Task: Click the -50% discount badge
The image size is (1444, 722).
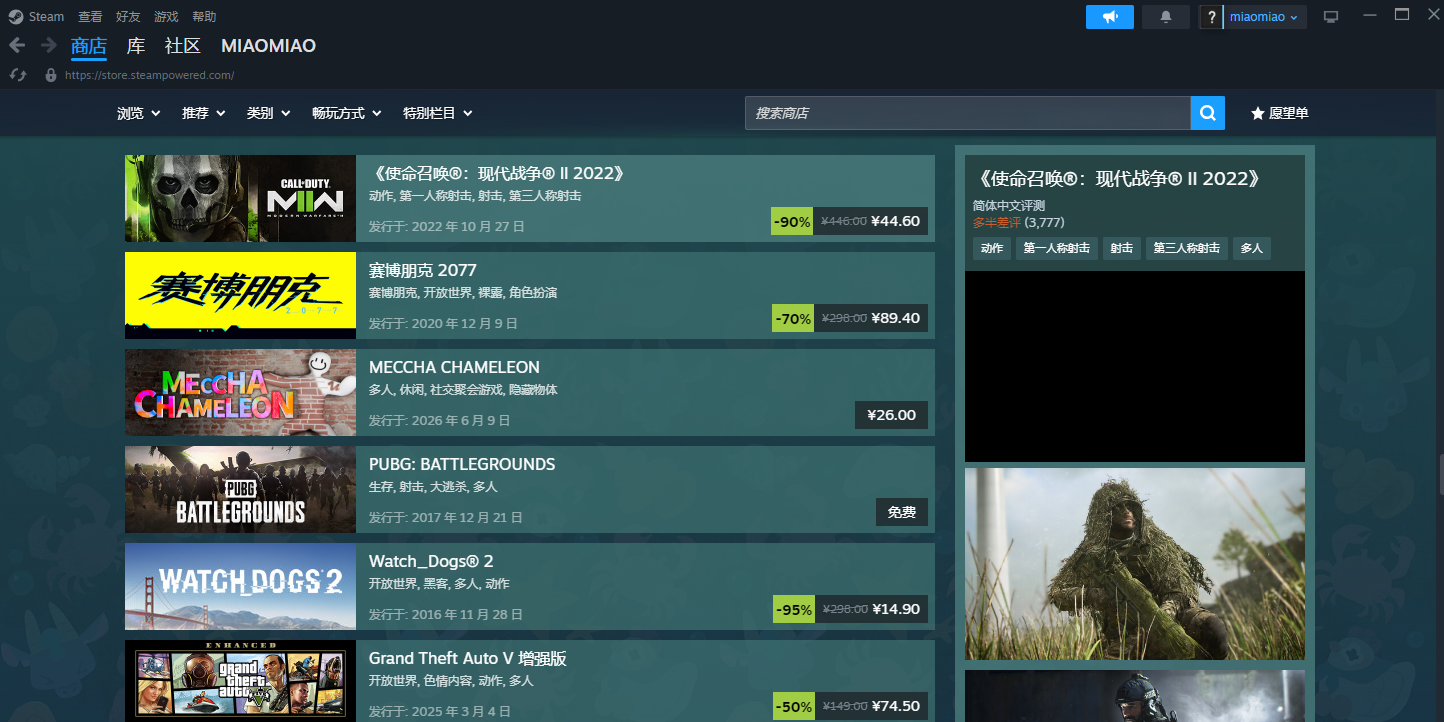Action: (x=792, y=706)
